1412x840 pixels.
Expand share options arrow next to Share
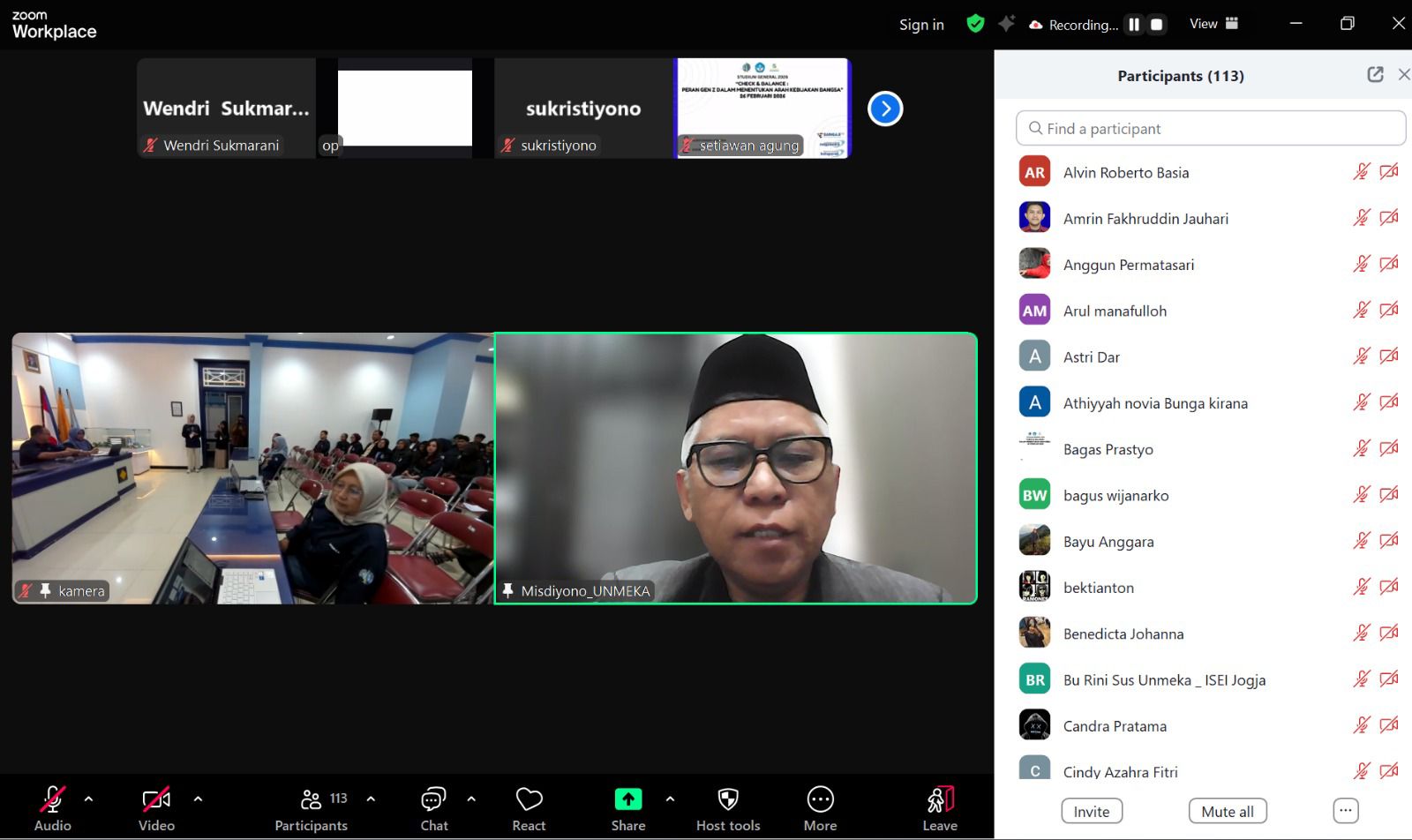click(x=670, y=799)
